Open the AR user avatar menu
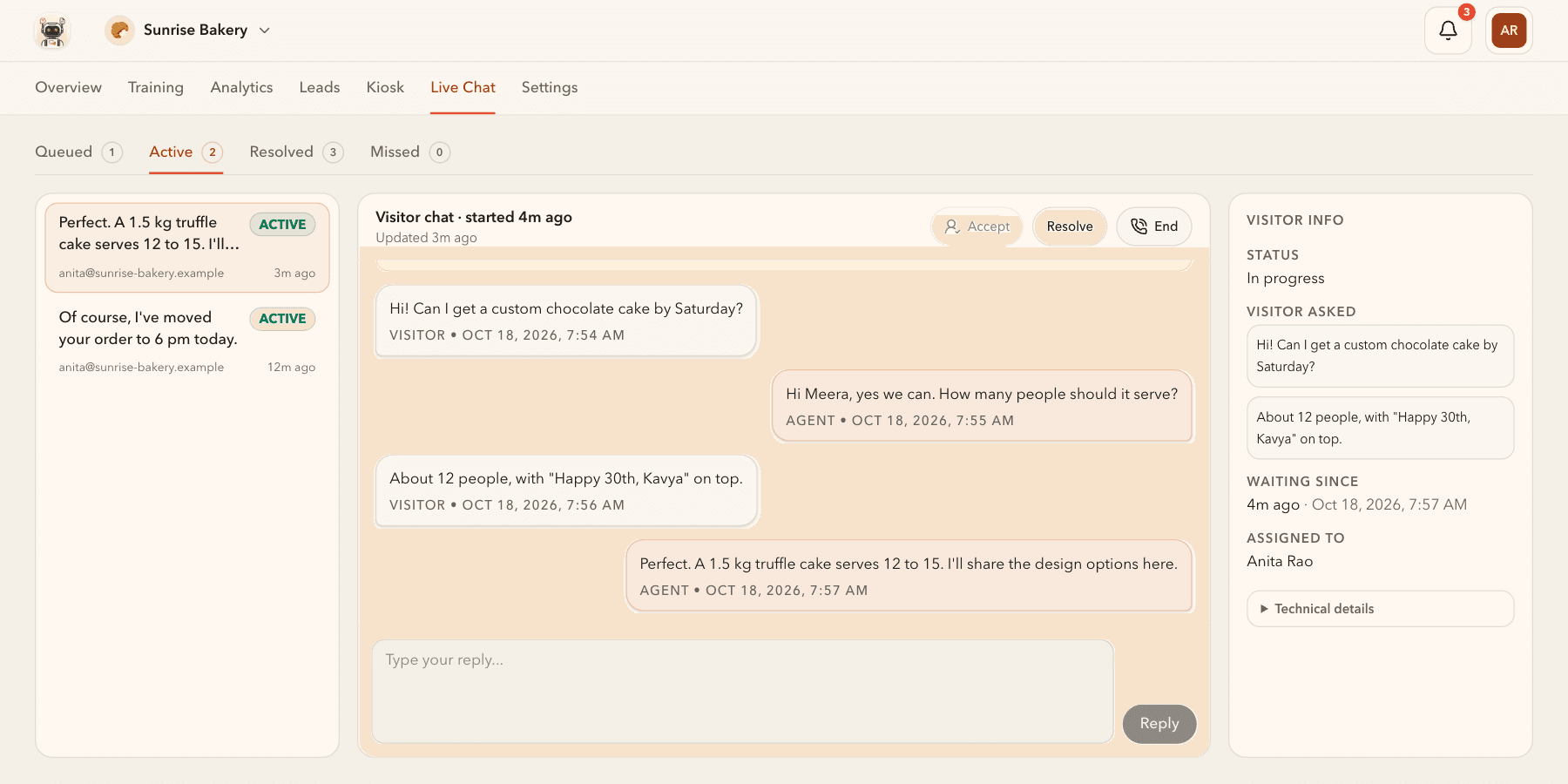This screenshot has width=1568, height=784. point(1509,30)
